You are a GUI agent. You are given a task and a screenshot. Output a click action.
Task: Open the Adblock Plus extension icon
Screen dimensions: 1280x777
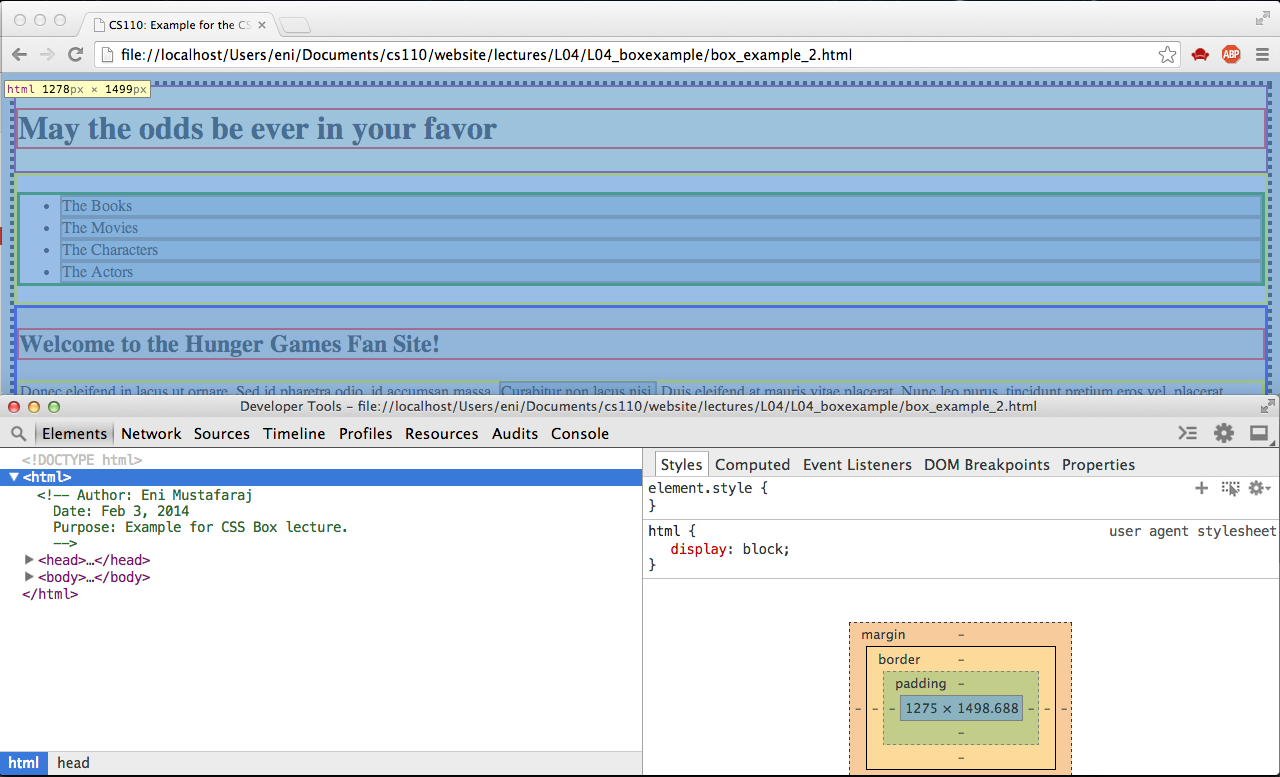1231,55
